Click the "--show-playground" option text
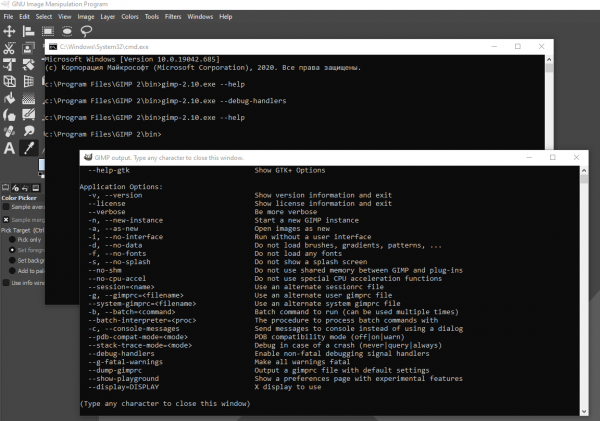 point(123,379)
